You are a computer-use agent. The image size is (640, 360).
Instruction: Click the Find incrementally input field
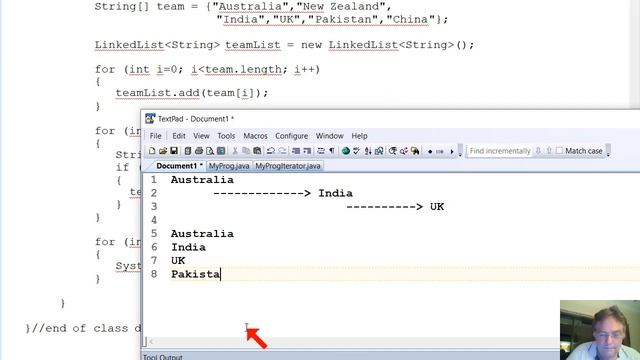(x=500, y=151)
